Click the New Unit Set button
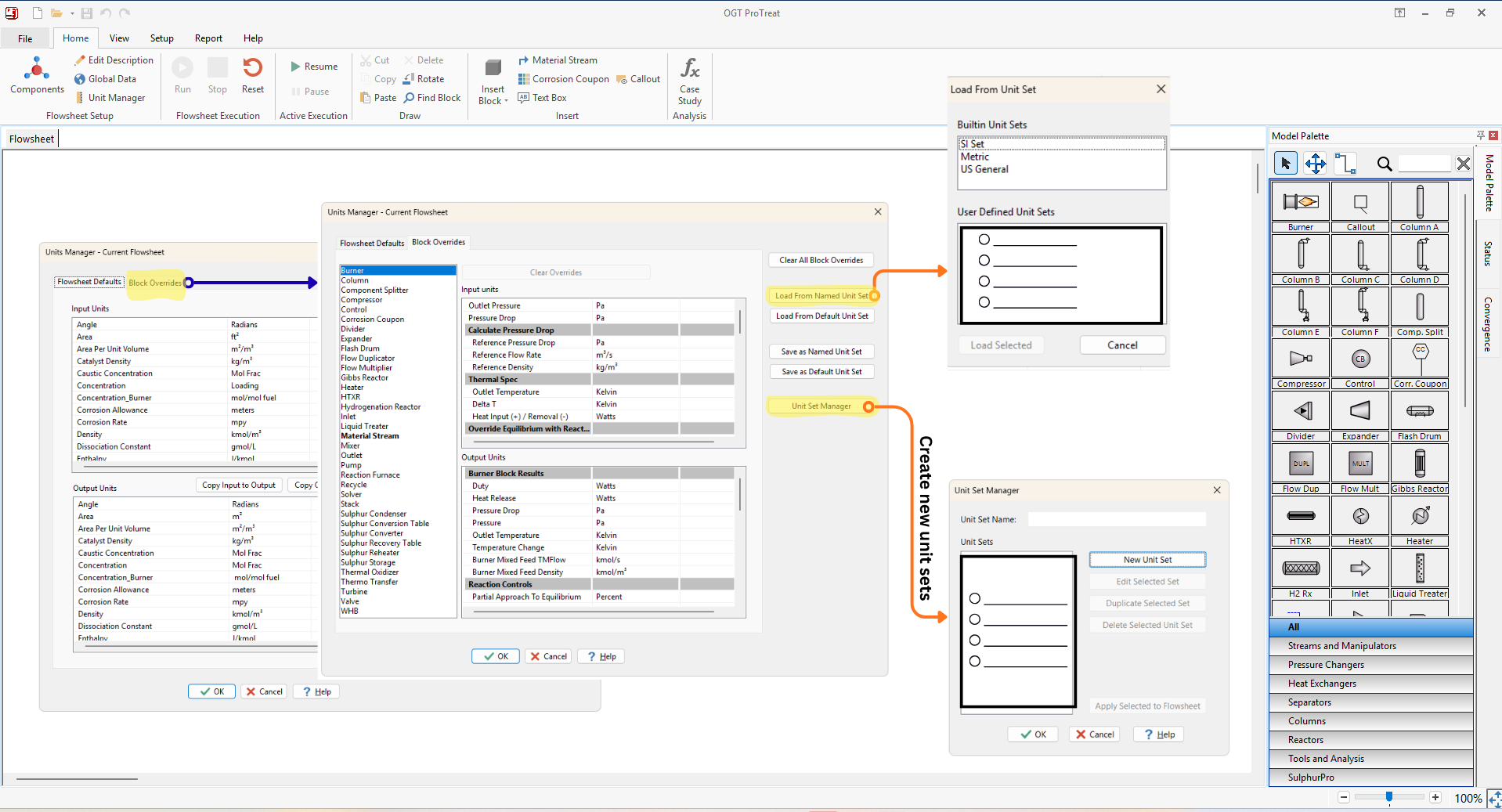The image size is (1502, 812). pyautogui.click(x=1147, y=560)
